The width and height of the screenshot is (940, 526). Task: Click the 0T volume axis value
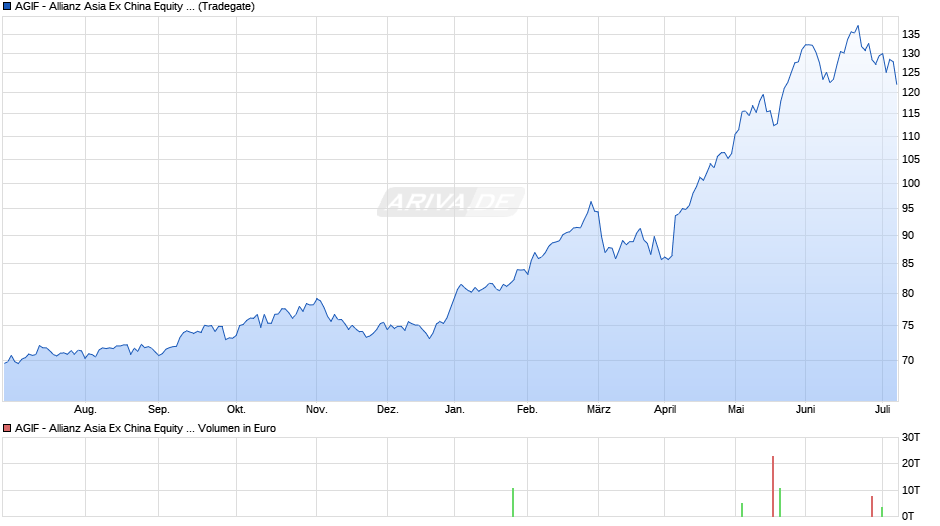908,516
